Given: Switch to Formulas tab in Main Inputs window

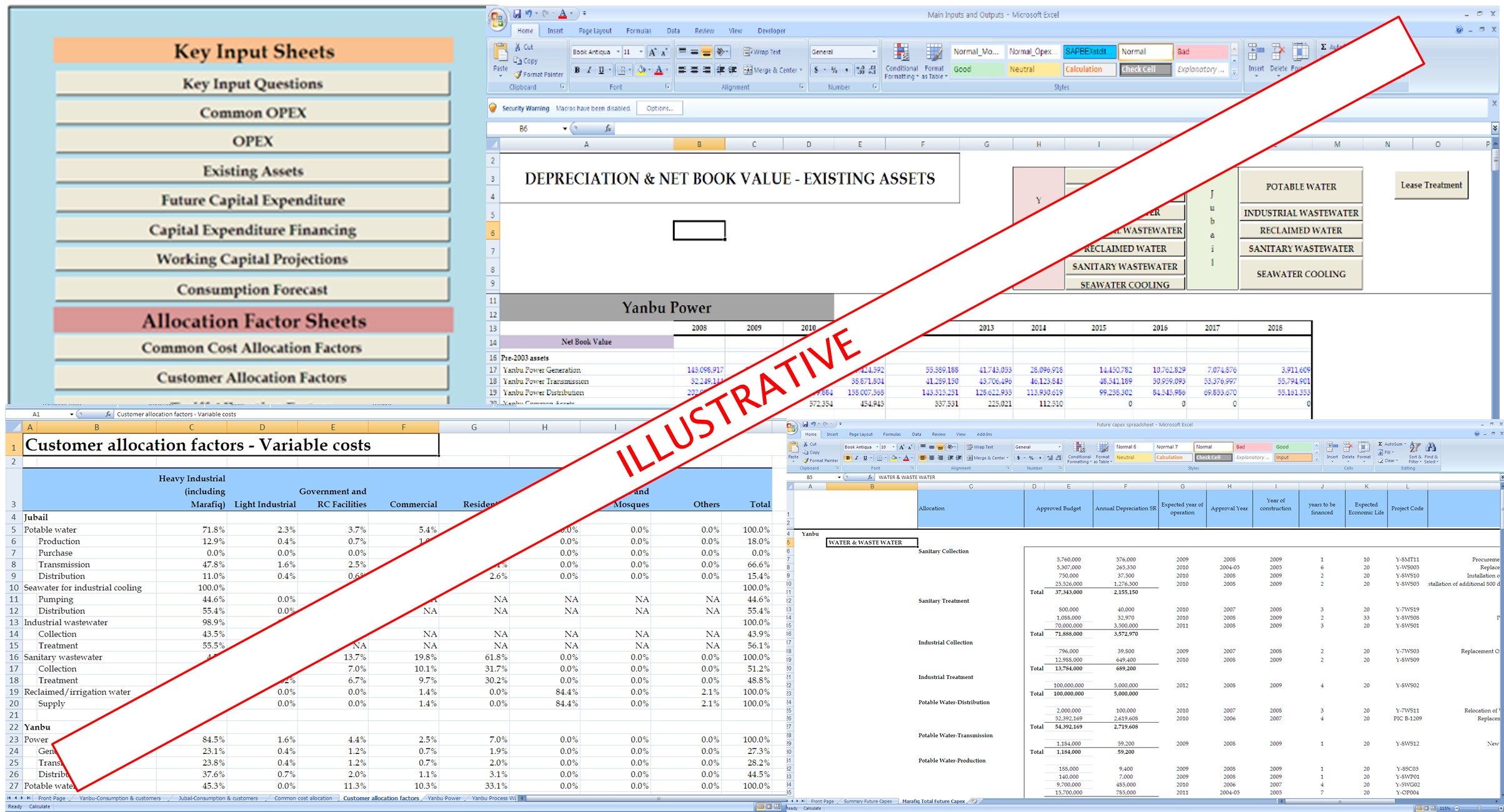Looking at the screenshot, I should 639,31.
